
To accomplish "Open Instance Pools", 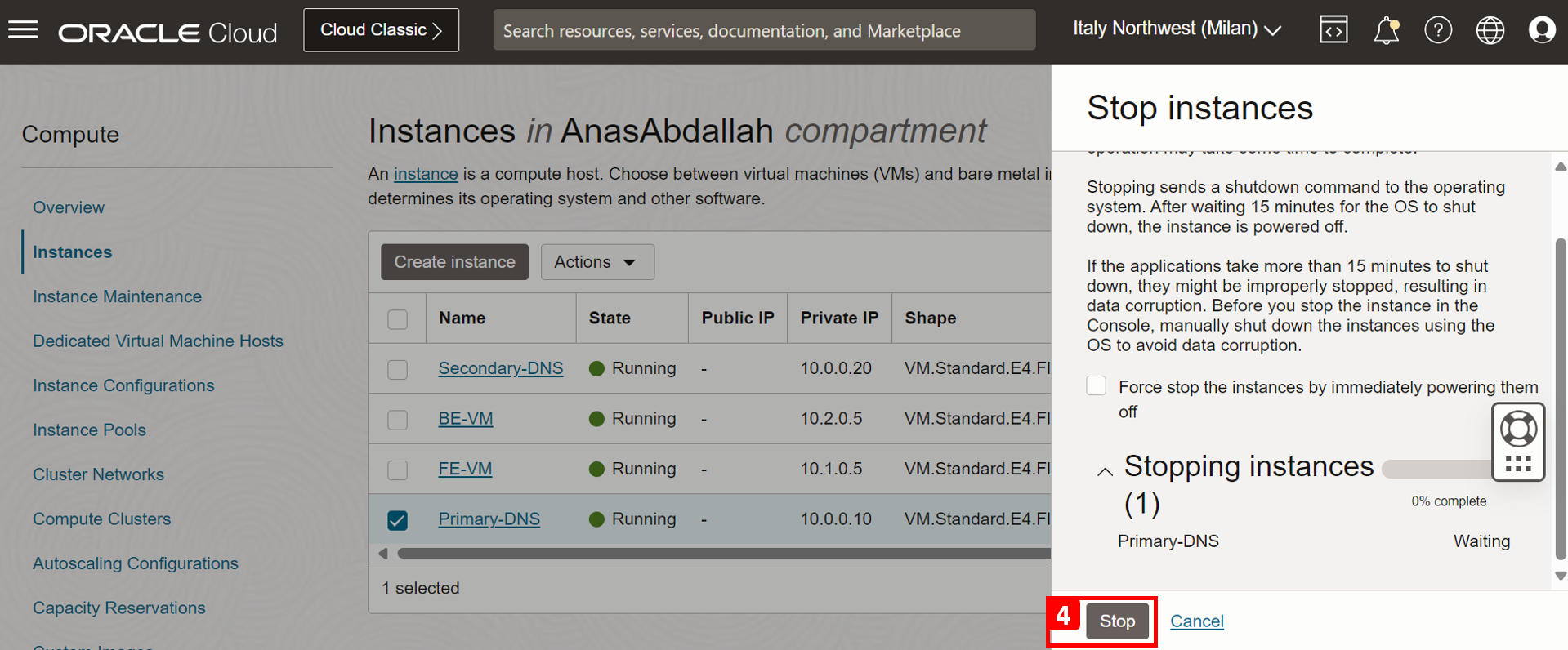I will point(89,430).
